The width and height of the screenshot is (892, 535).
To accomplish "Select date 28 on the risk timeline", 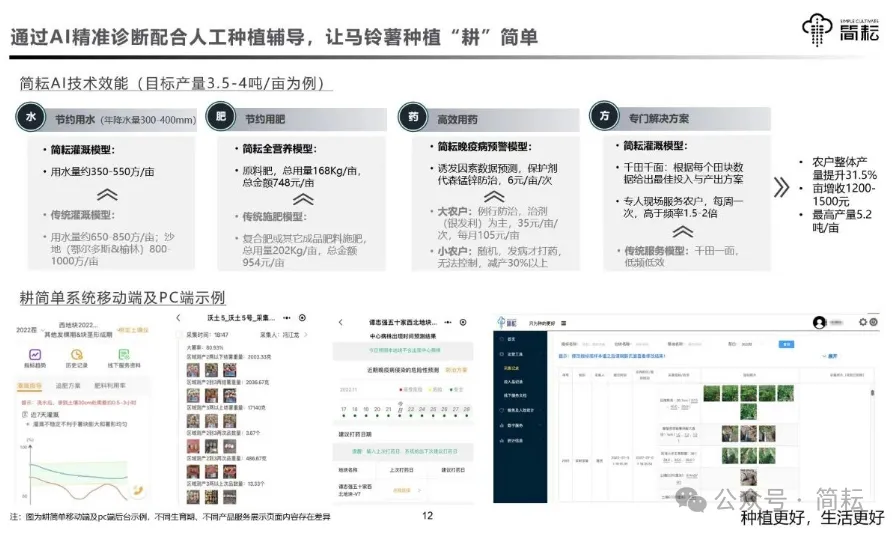I will pos(466,411).
